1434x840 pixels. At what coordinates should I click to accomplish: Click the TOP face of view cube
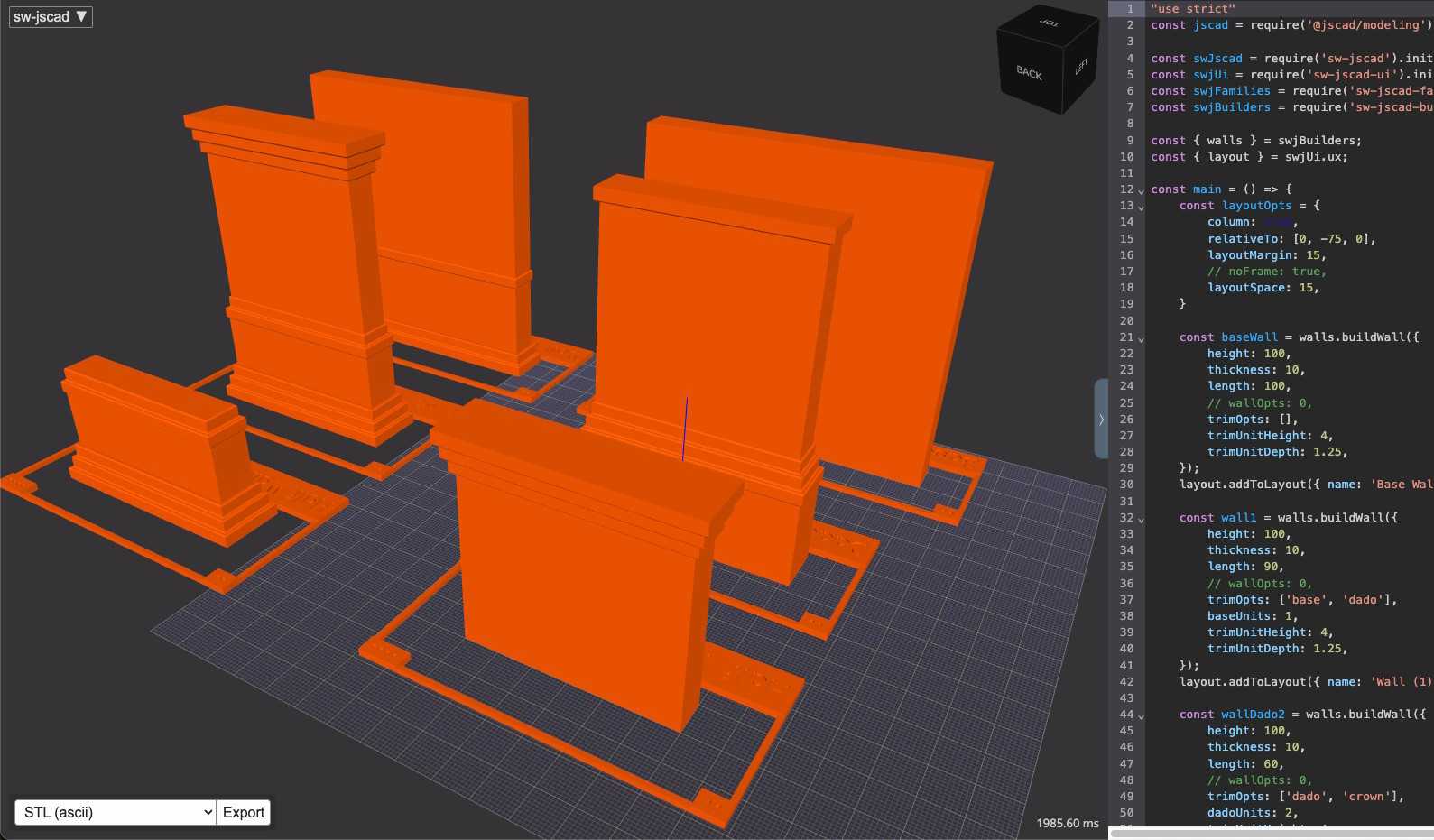(x=1049, y=22)
